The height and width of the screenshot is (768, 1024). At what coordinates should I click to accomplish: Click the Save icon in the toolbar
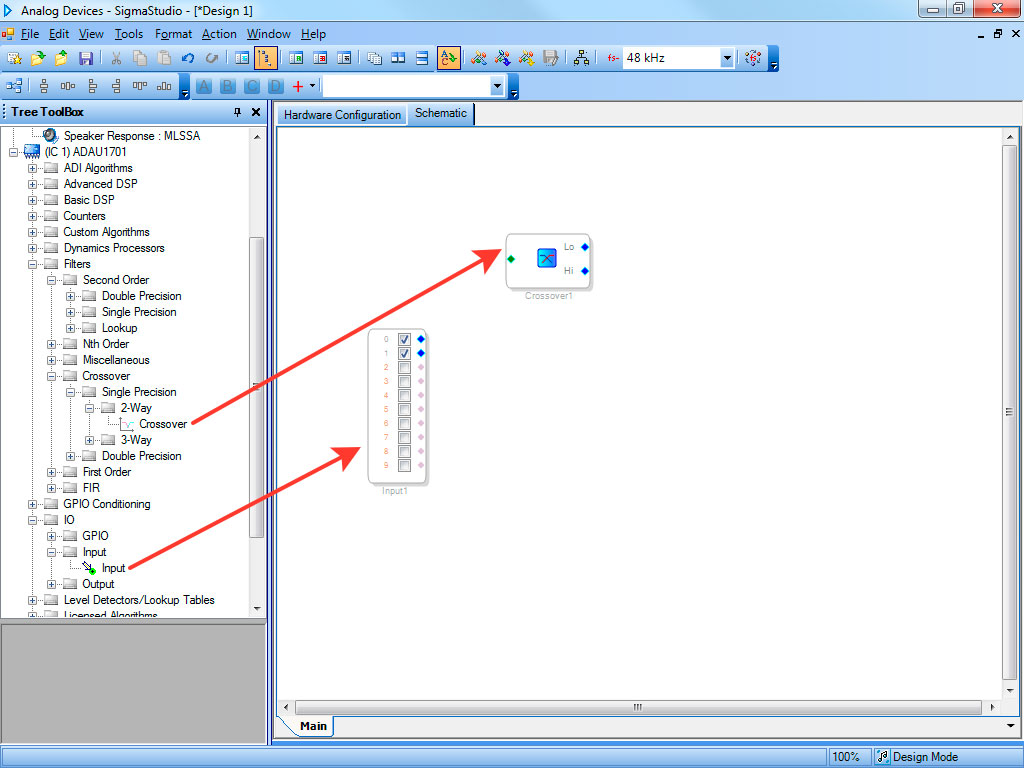86,59
